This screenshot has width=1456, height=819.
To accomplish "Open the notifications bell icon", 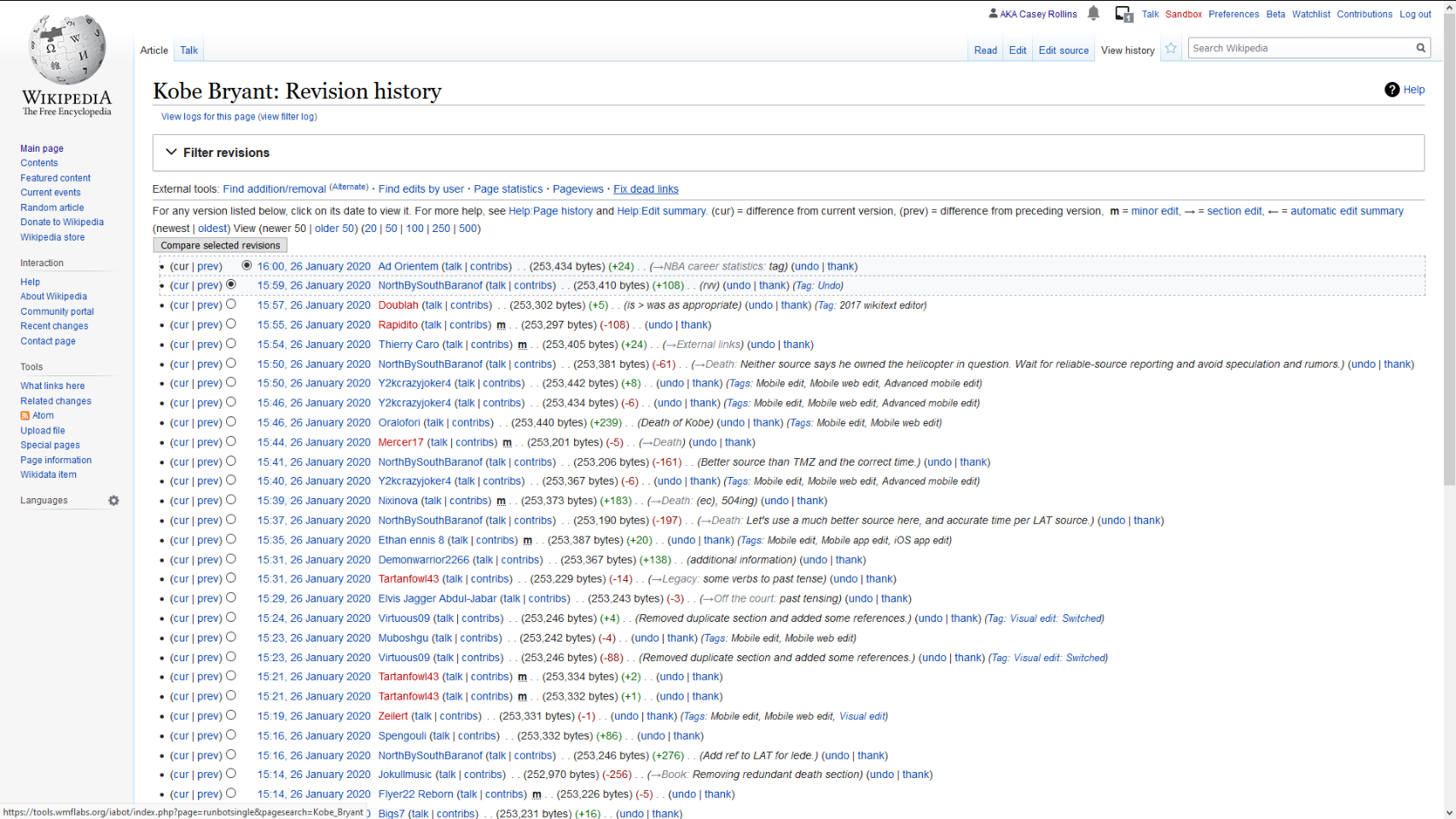I will point(1093,14).
